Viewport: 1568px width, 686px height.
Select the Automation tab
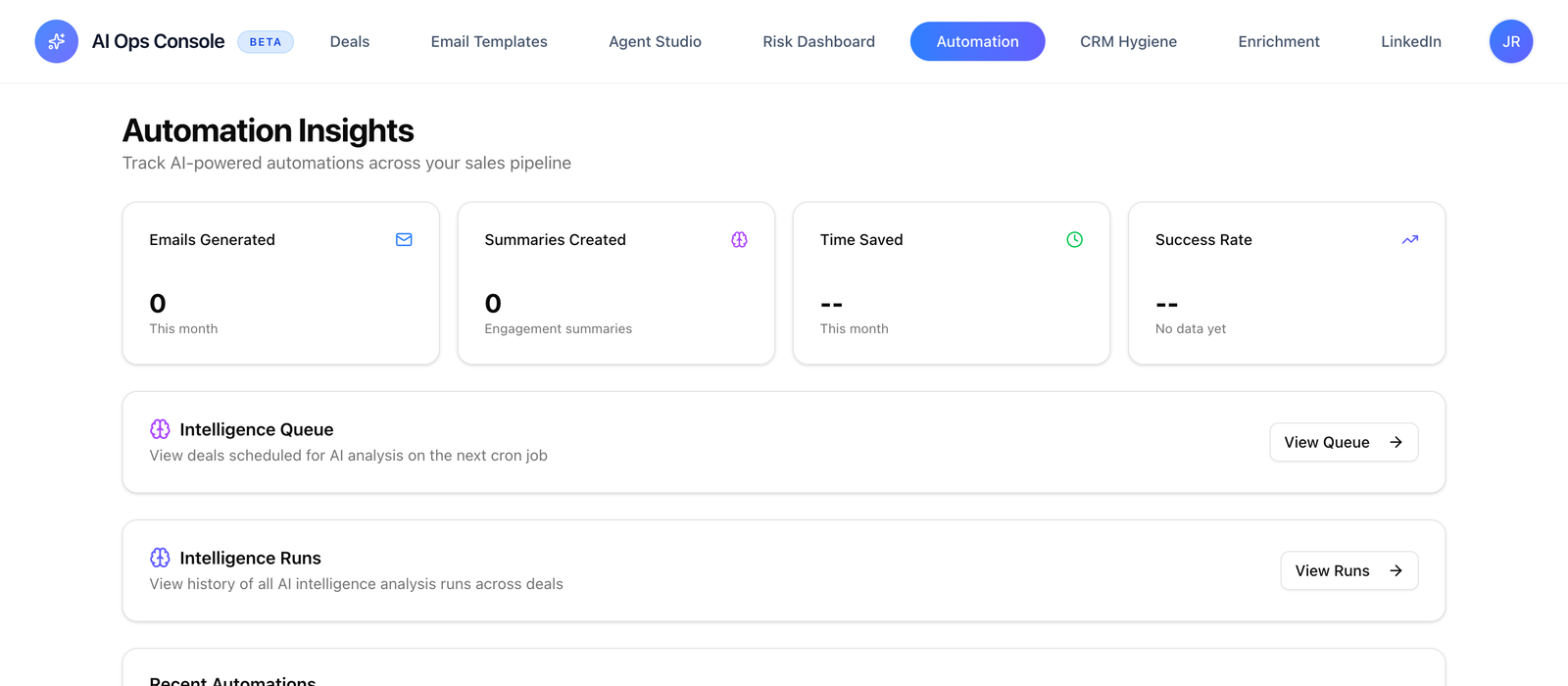pyautogui.click(x=977, y=41)
